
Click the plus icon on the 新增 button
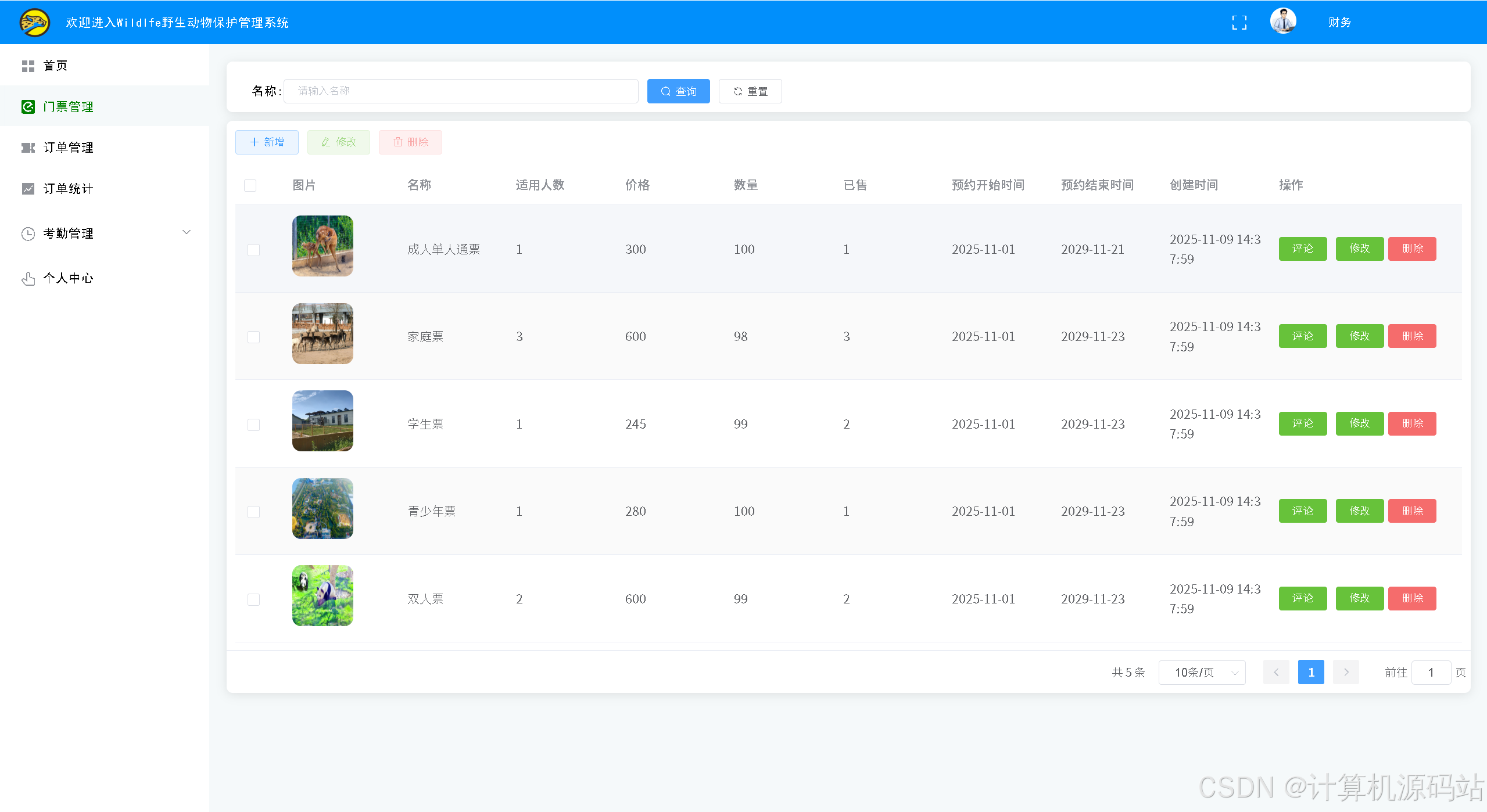(254, 142)
